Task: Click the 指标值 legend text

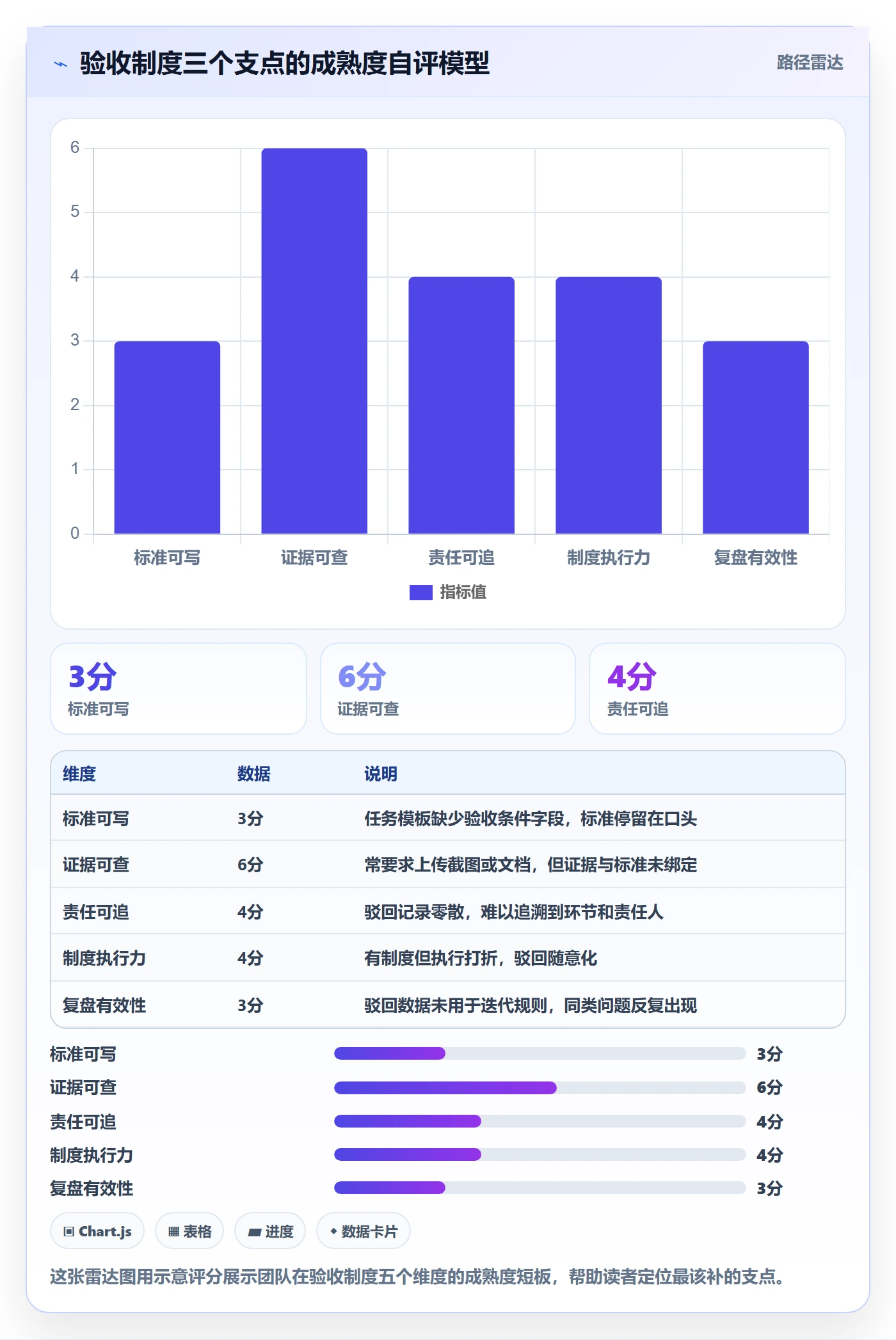Action: tap(463, 593)
